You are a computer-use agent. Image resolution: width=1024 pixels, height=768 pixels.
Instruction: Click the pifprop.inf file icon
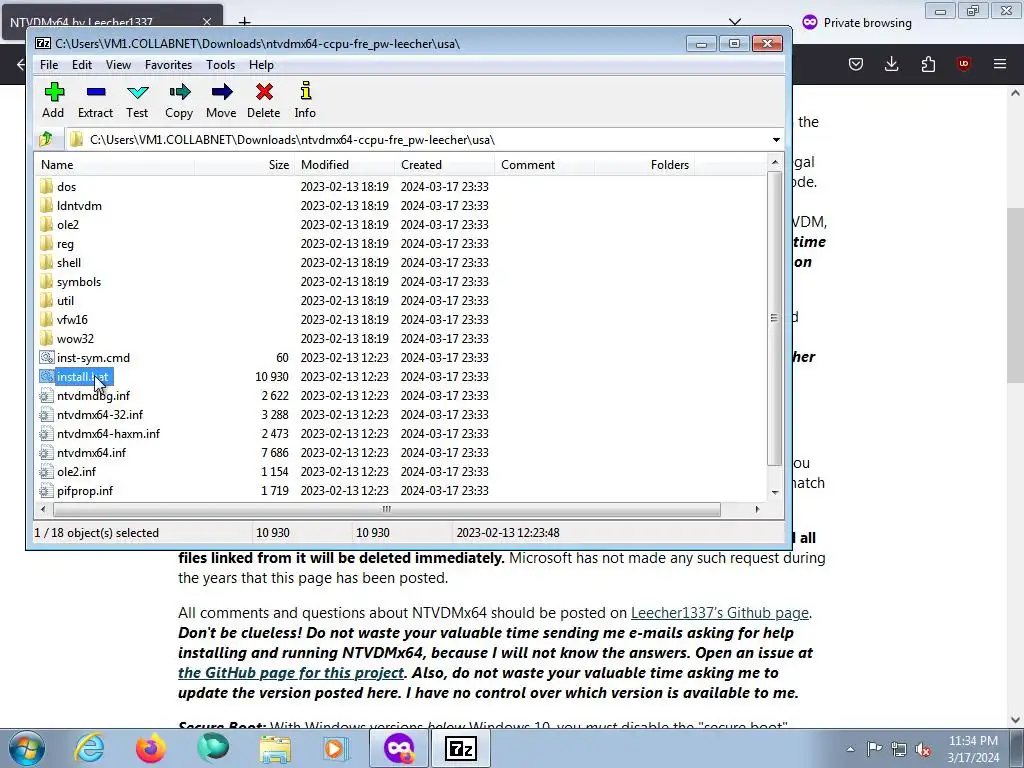46,490
